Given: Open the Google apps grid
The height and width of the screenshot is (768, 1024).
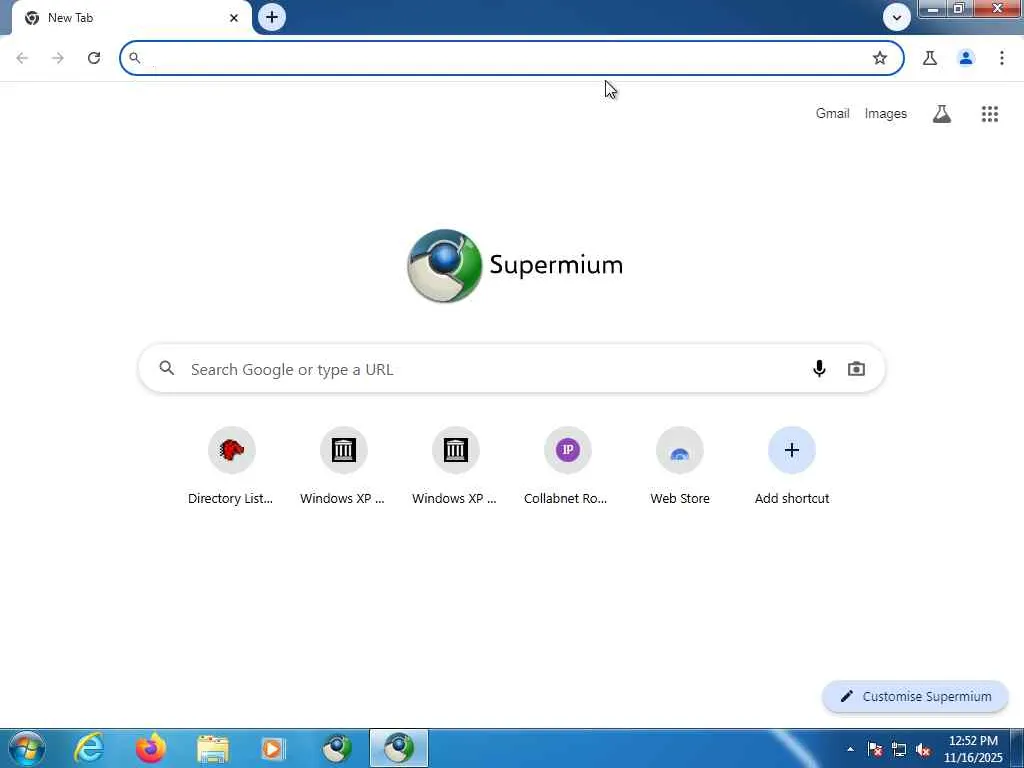Looking at the screenshot, I should coord(990,114).
